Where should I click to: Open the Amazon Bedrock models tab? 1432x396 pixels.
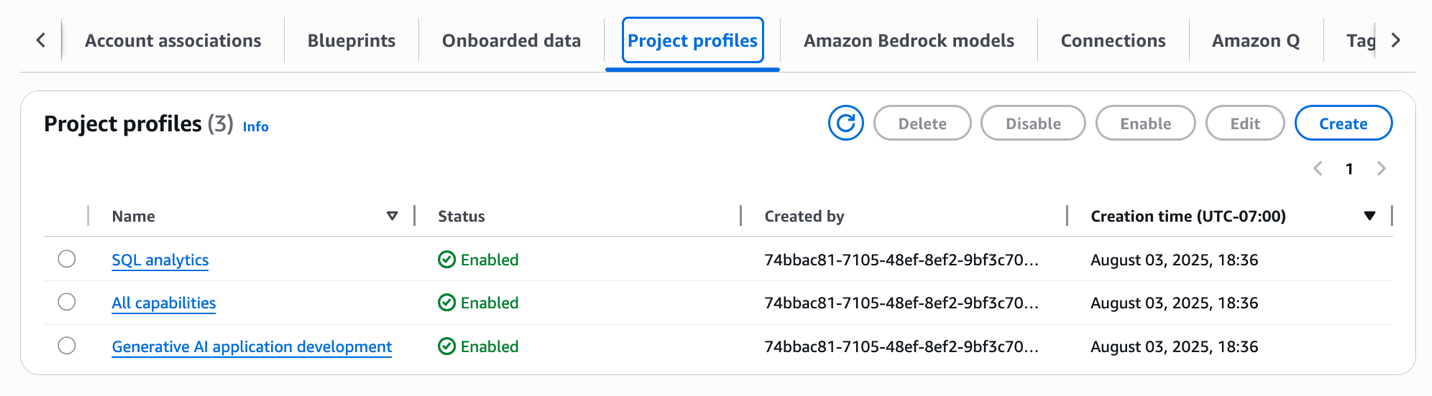coord(909,41)
